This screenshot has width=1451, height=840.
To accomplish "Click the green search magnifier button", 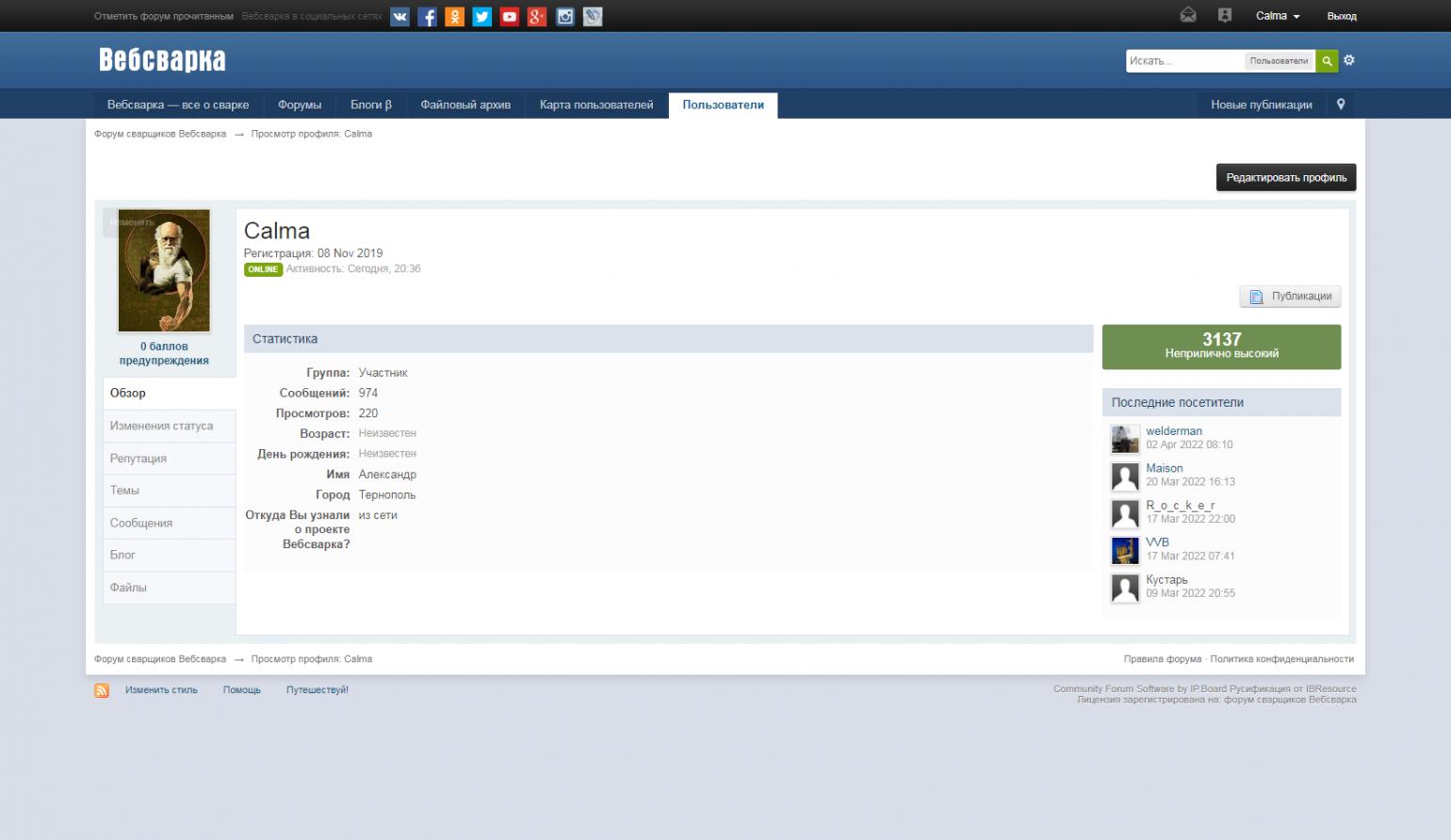I will tap(1327, 61).
